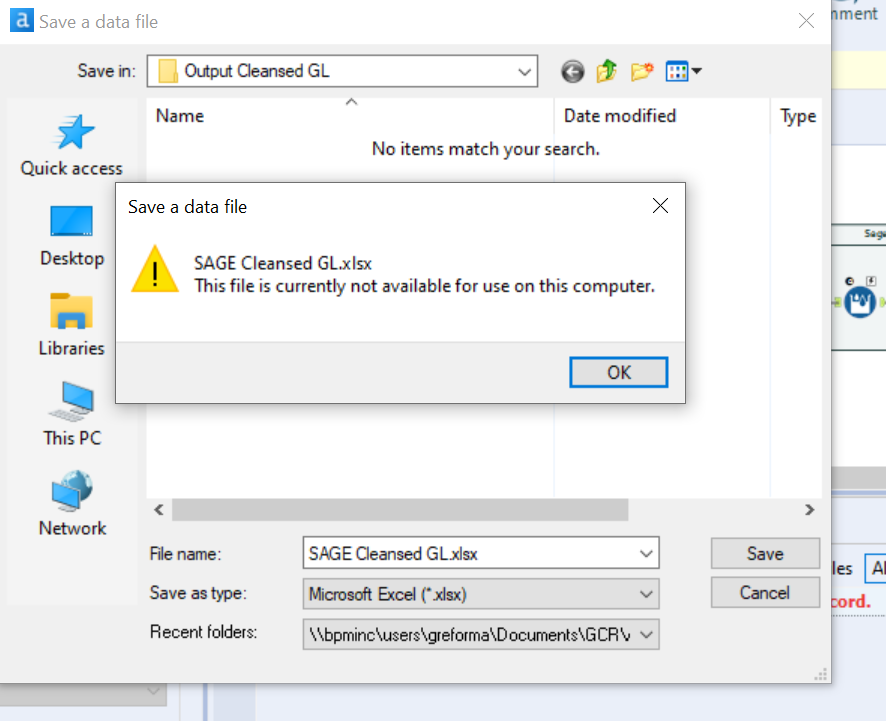Browse to Libraries
This screenshot has height=721, width=886.
pyautogui.click(x=71, y=320)
